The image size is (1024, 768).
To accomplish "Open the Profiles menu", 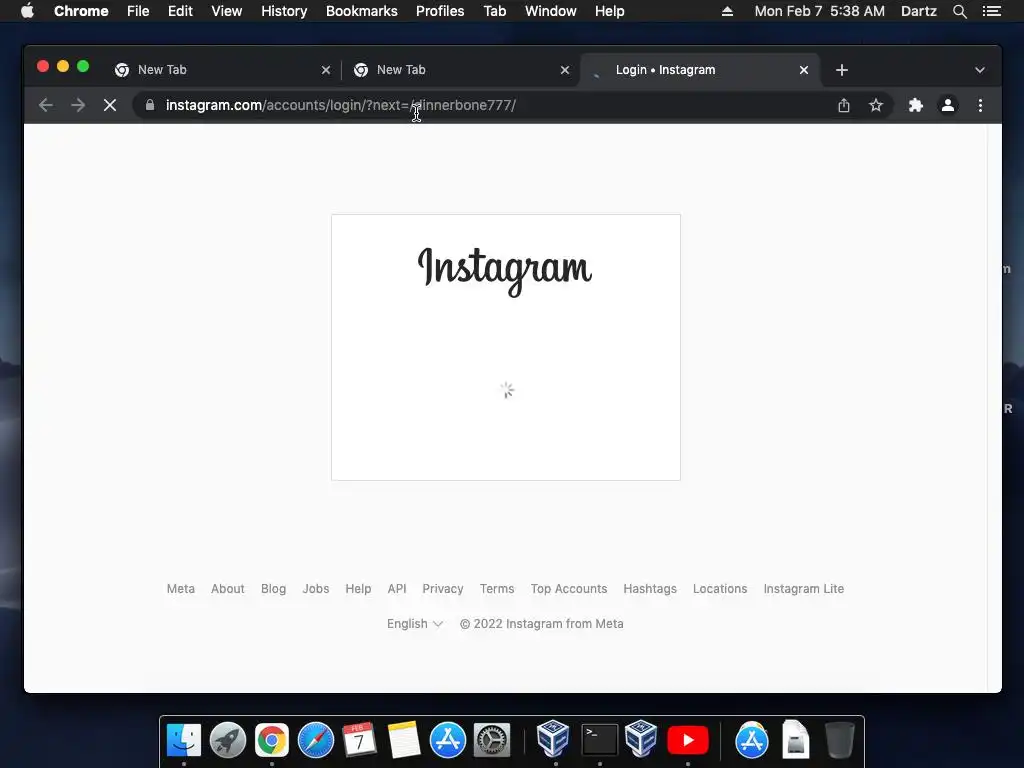I will click(440, 11).
